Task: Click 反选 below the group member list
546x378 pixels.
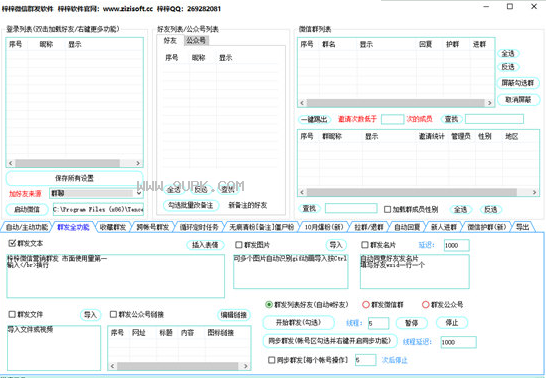Action: tap(491, 209)
